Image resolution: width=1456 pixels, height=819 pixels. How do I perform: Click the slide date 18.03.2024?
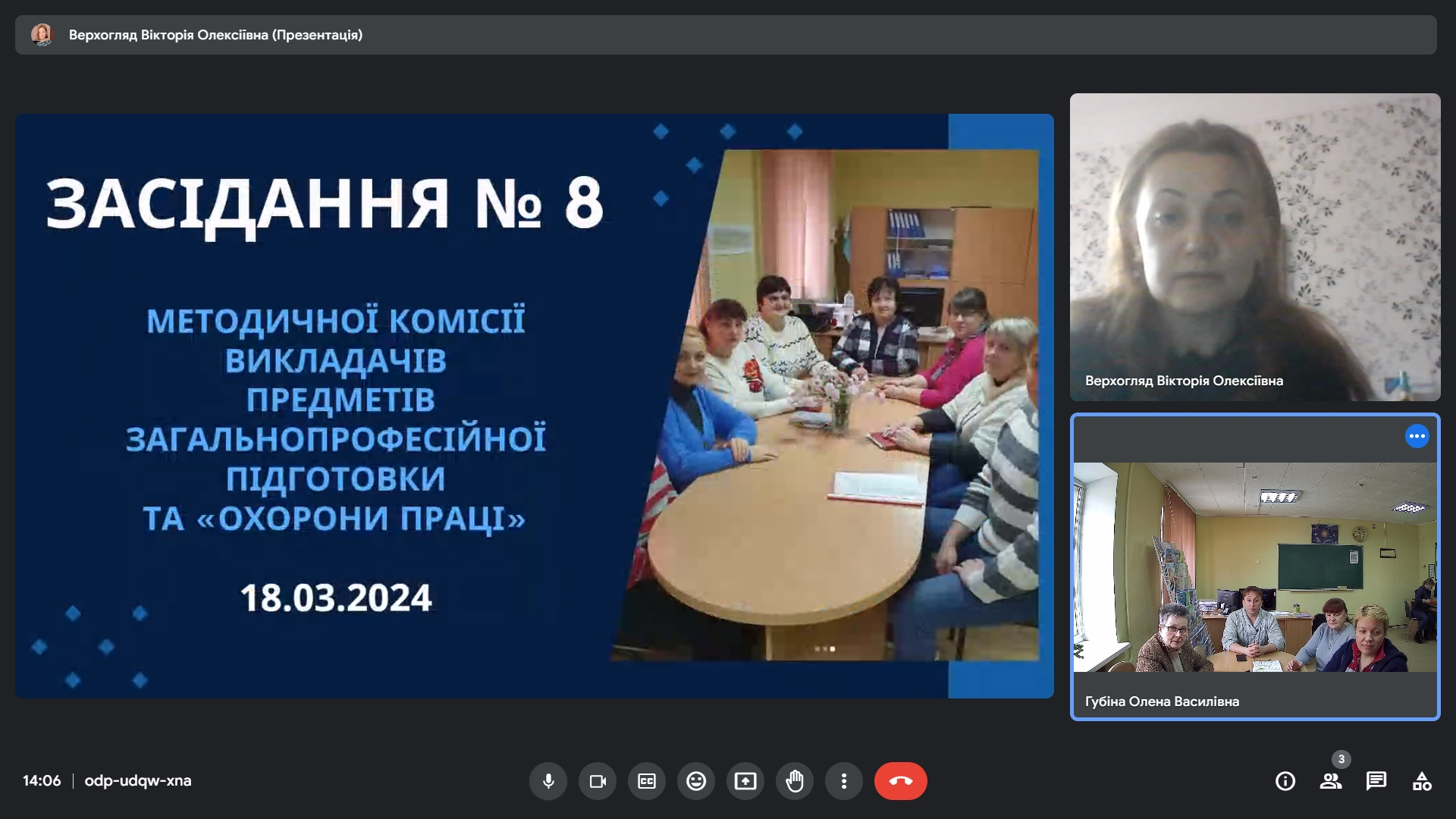click(x=336, y=598)
